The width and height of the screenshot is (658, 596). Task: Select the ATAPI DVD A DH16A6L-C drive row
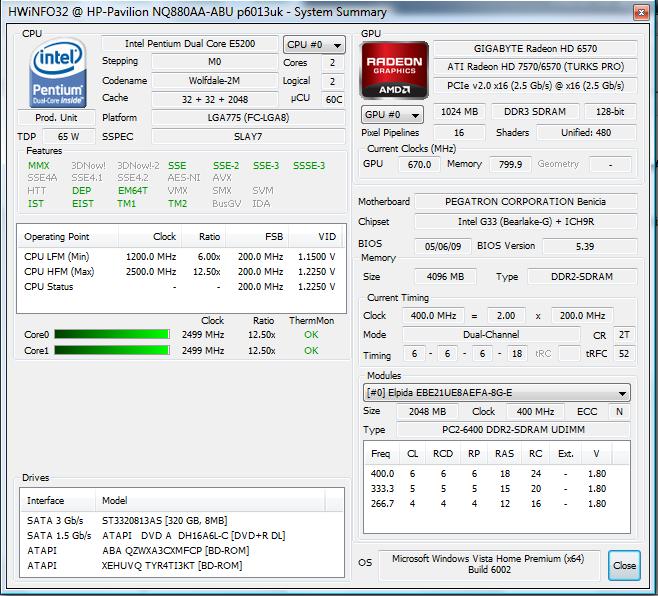coord(182,536)
